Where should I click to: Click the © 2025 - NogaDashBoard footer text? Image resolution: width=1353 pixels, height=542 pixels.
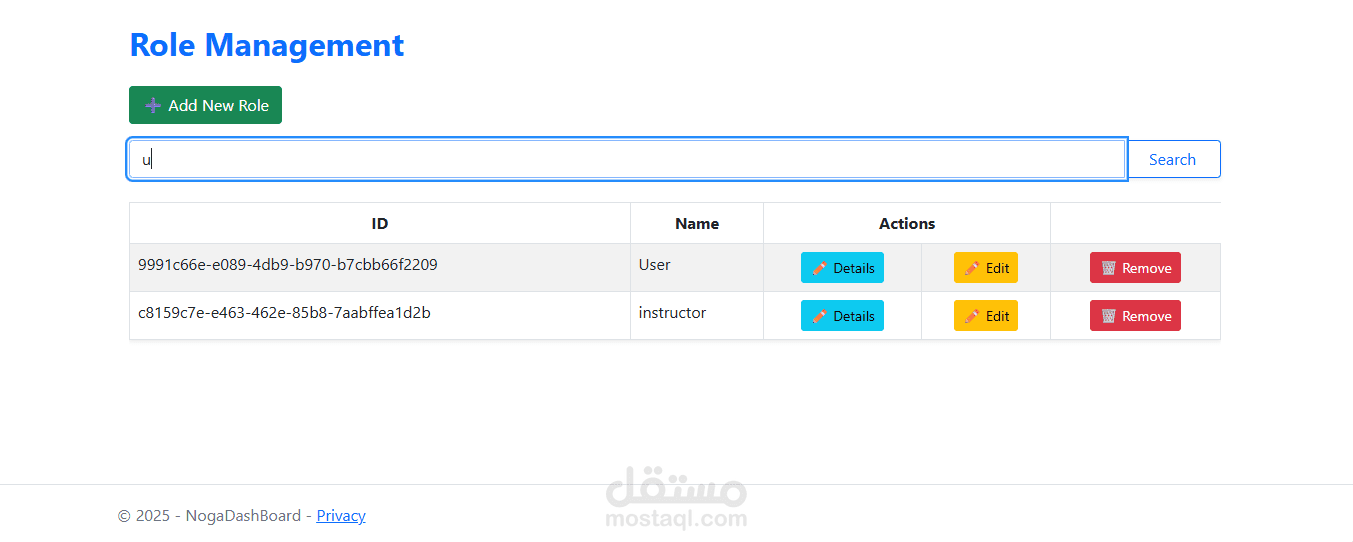tap(209, 516)
